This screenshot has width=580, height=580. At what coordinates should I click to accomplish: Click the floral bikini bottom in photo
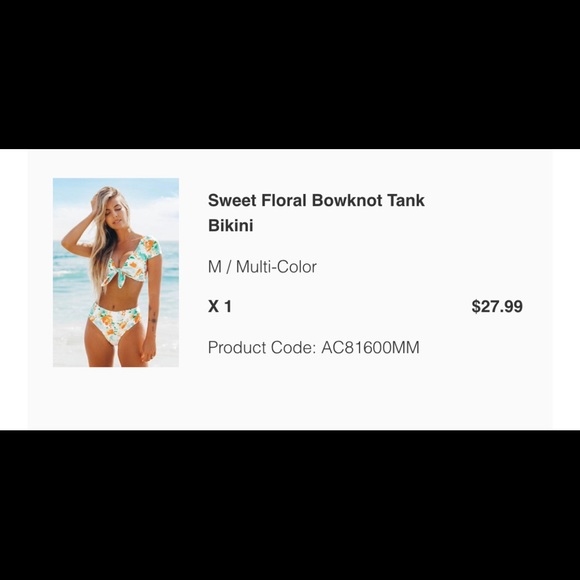[x=115, y=323]
